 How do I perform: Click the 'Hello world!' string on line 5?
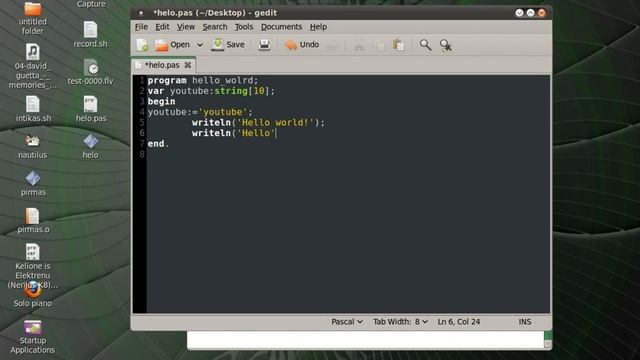[276, 122]
